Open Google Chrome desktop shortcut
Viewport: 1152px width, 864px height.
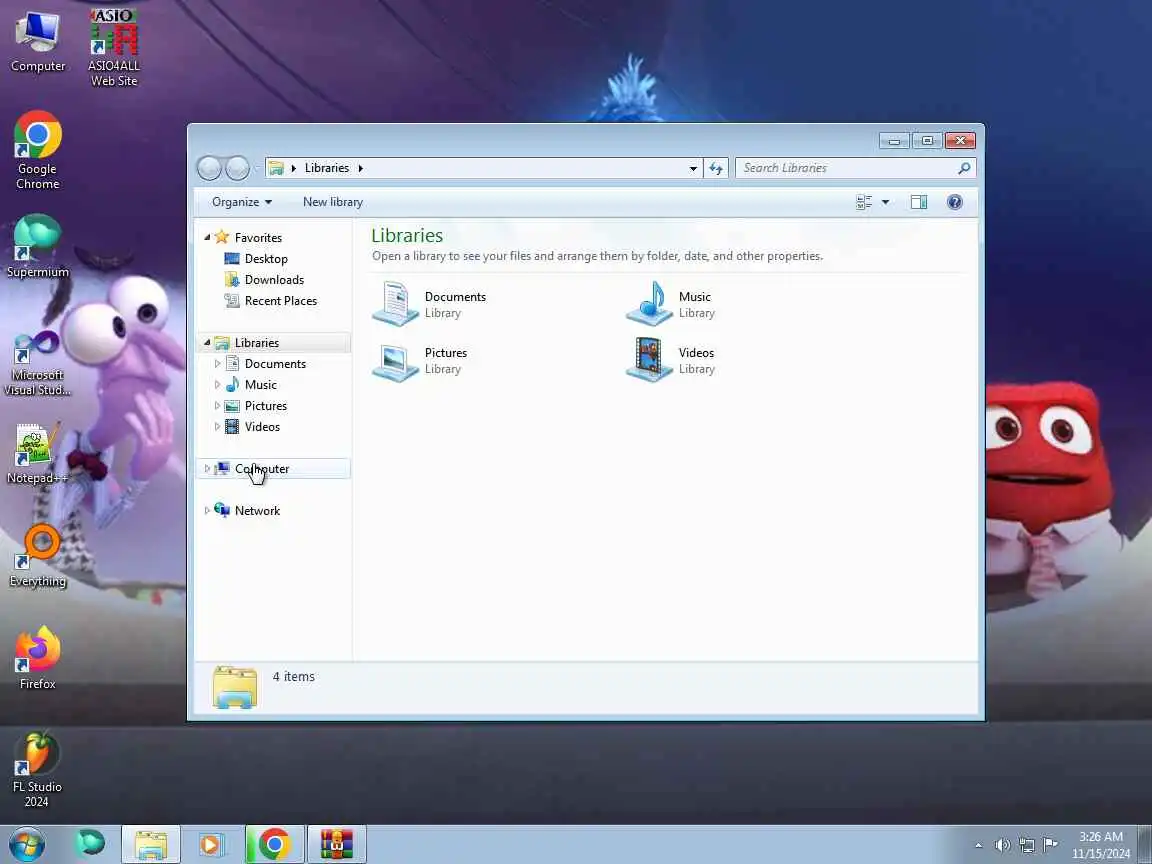pos(37,151)
